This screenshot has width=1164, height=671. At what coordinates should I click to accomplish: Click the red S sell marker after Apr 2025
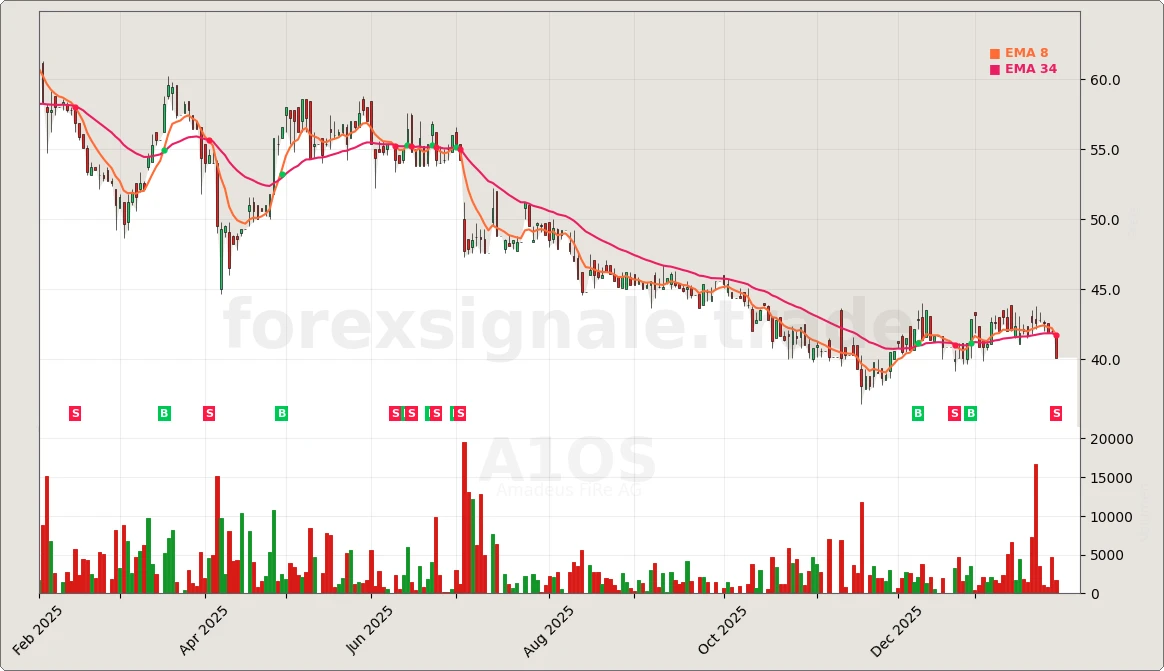point(208,412)
